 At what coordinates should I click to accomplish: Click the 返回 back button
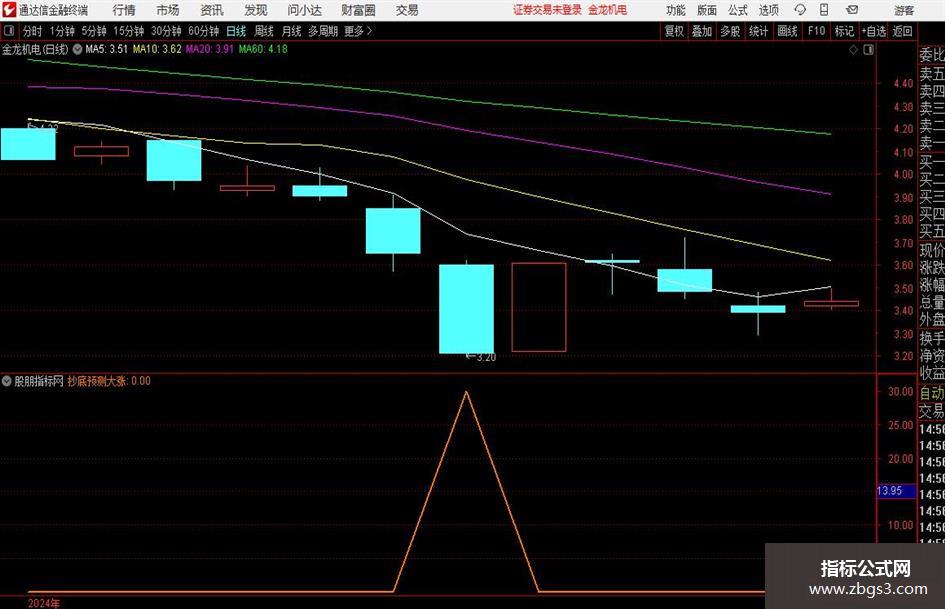pos(902,31)
